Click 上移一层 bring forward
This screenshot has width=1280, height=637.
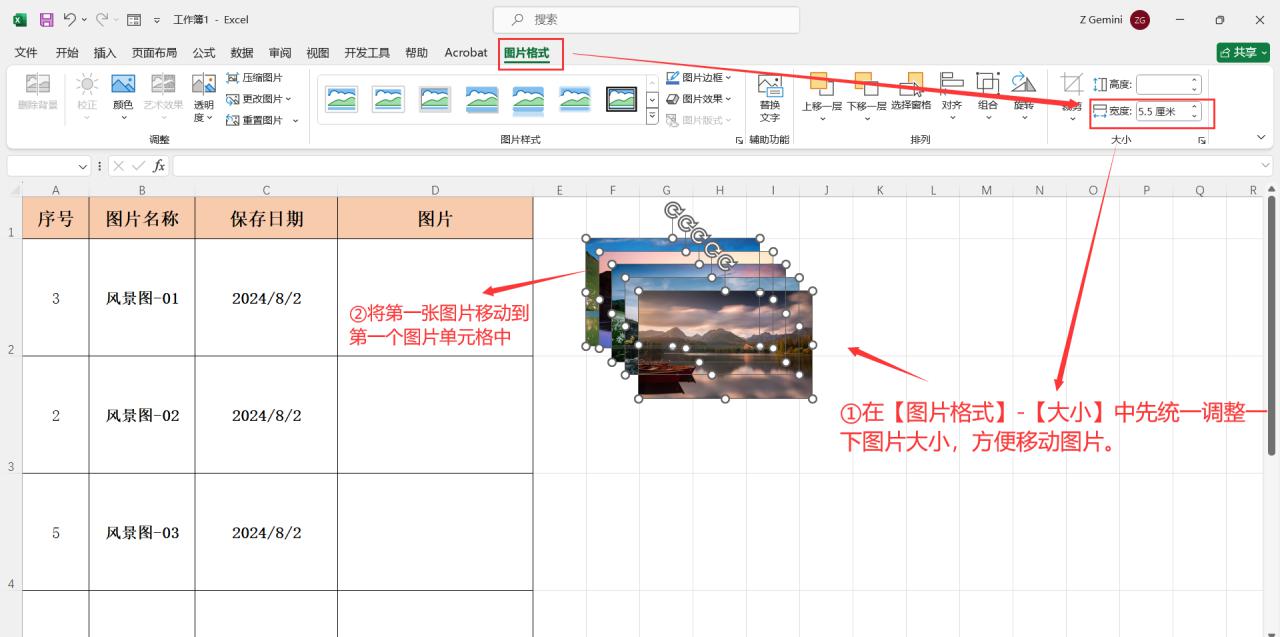click(822, 97)
